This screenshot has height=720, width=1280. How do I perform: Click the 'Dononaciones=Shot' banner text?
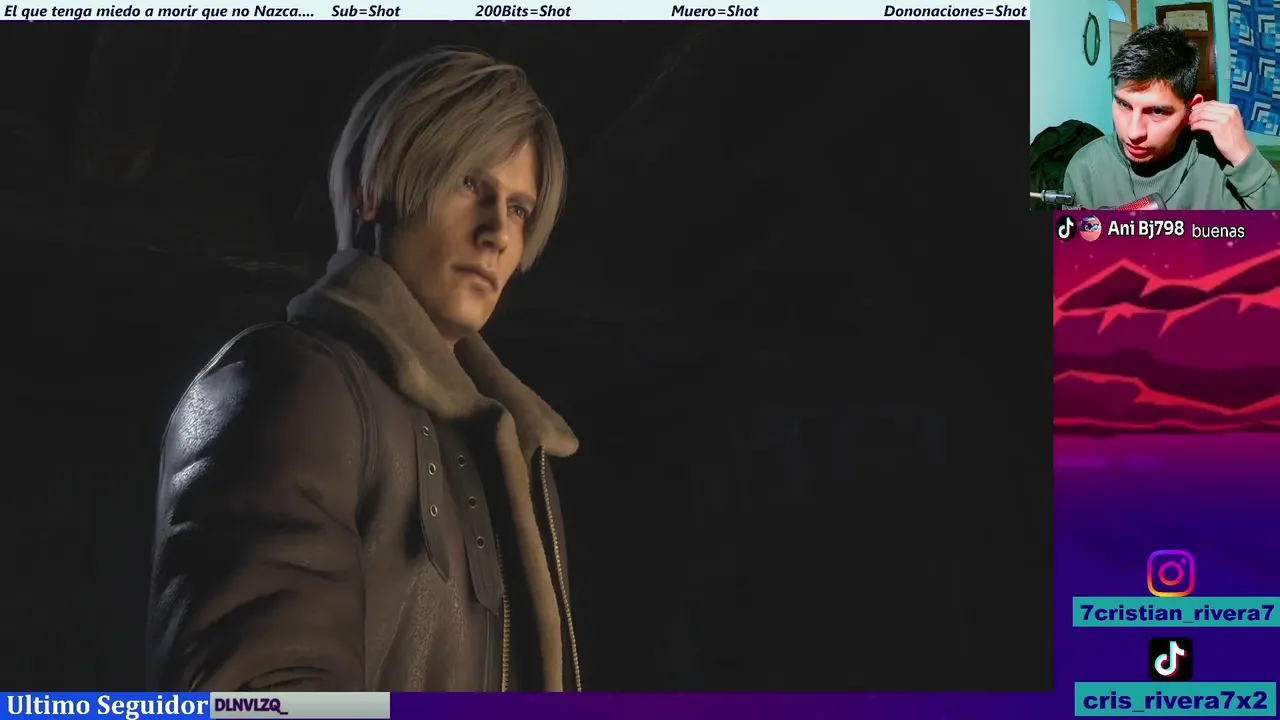[x=955, y=11]
